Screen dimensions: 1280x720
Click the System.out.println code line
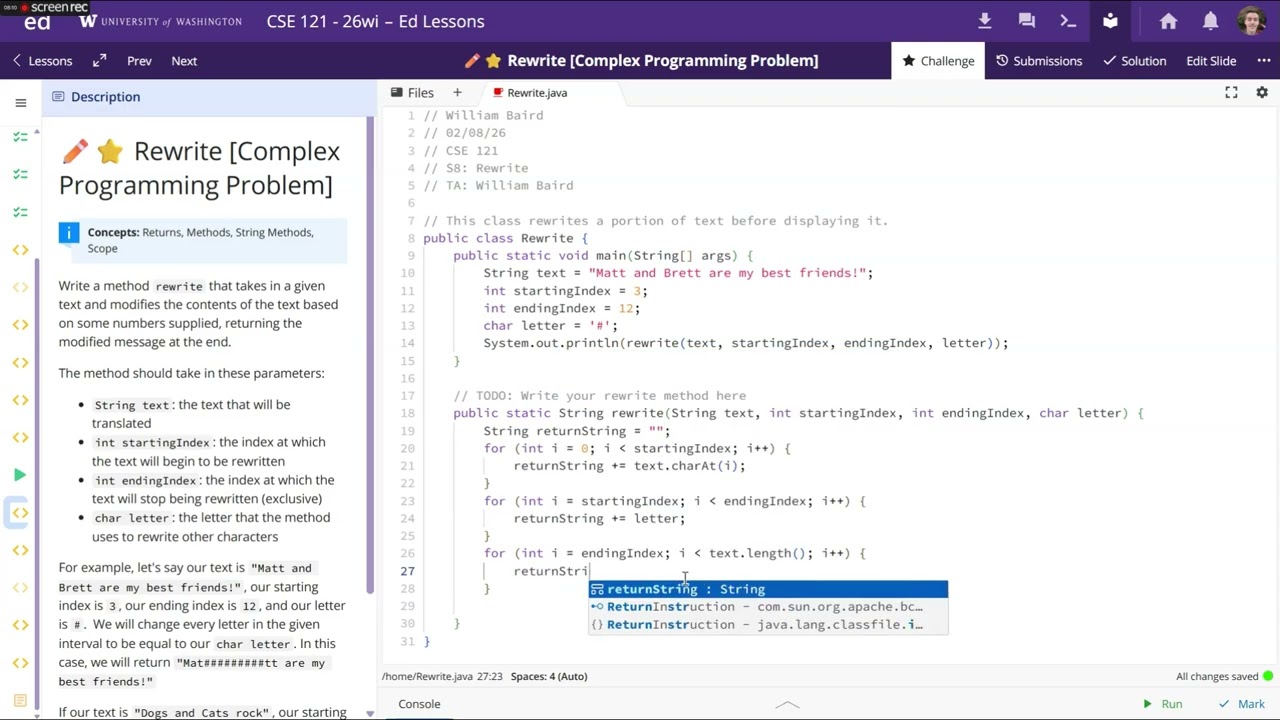click(745, 343)
